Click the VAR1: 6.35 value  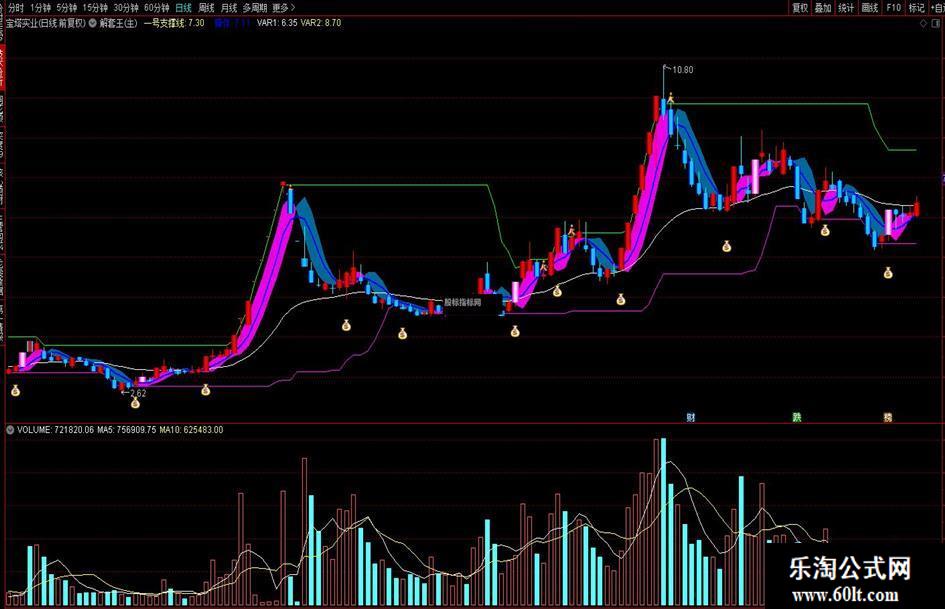(277, 23)
